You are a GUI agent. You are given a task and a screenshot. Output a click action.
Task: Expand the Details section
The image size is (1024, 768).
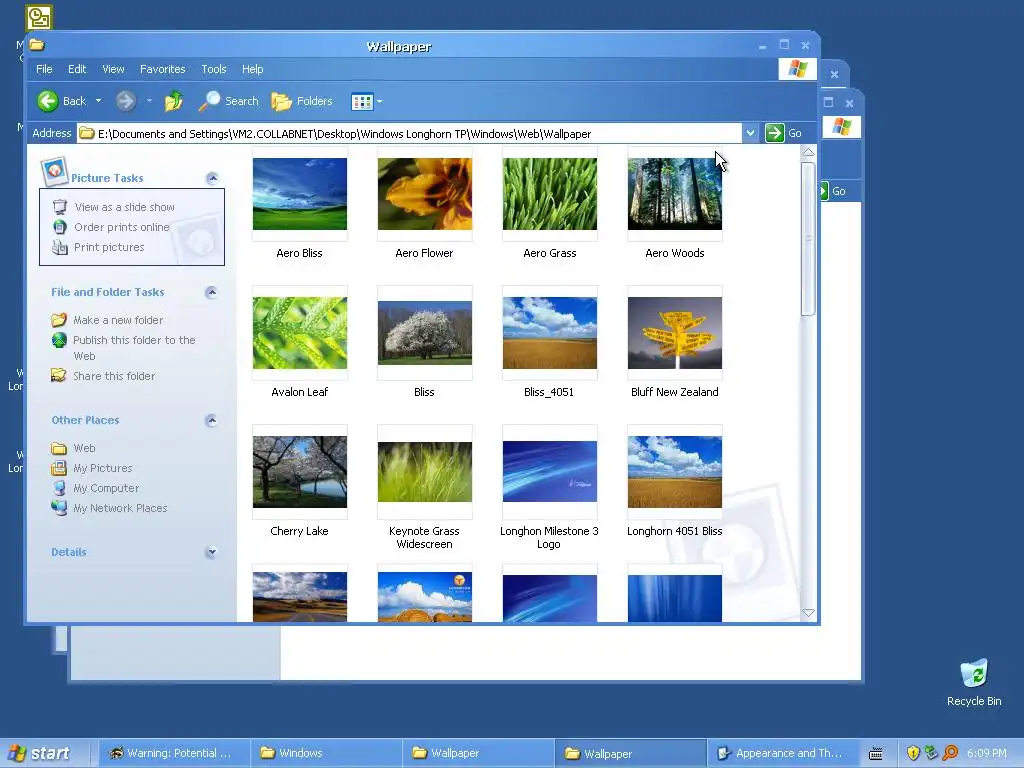click(211, 552)
